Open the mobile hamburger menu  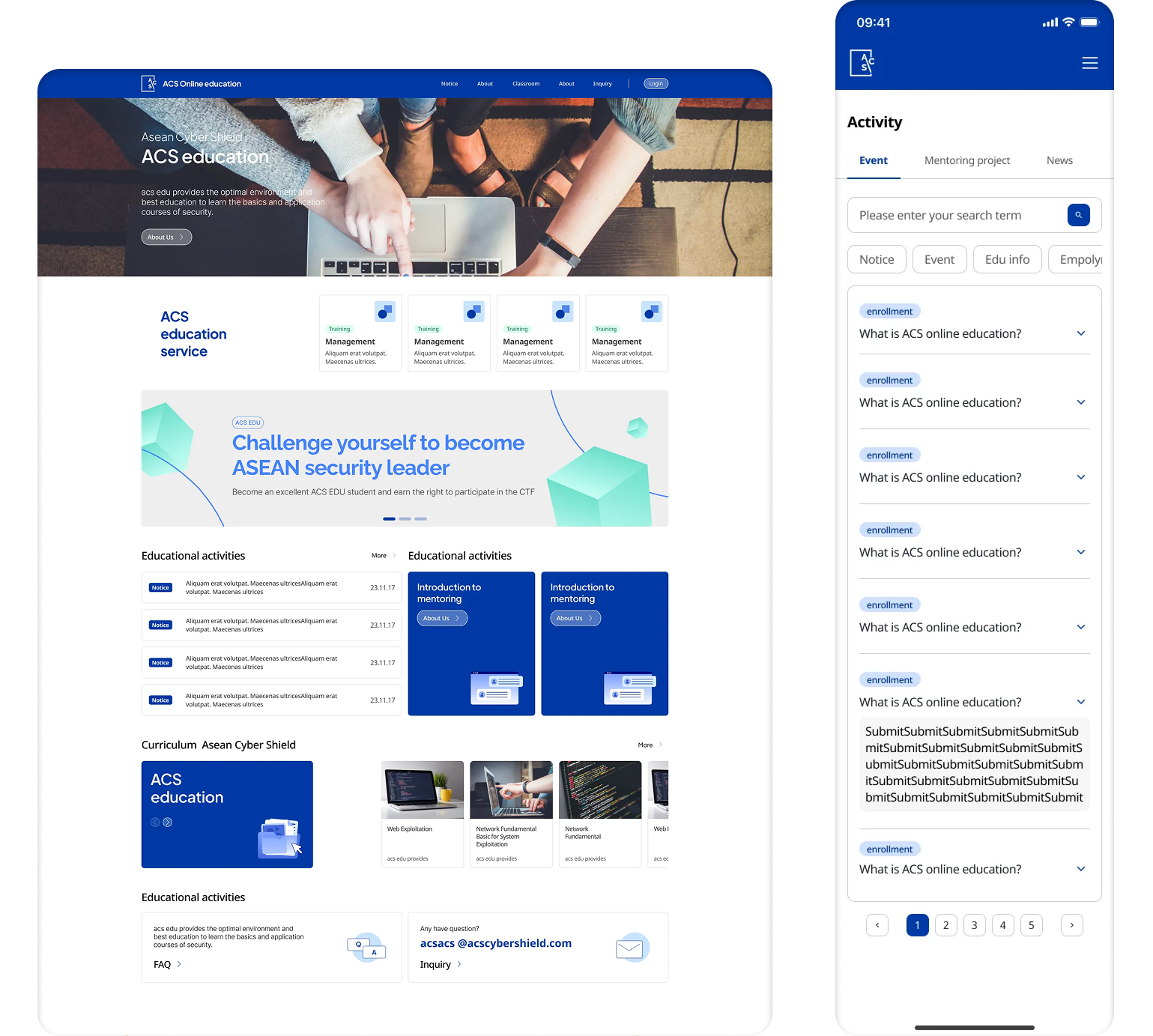(1089, 64)
